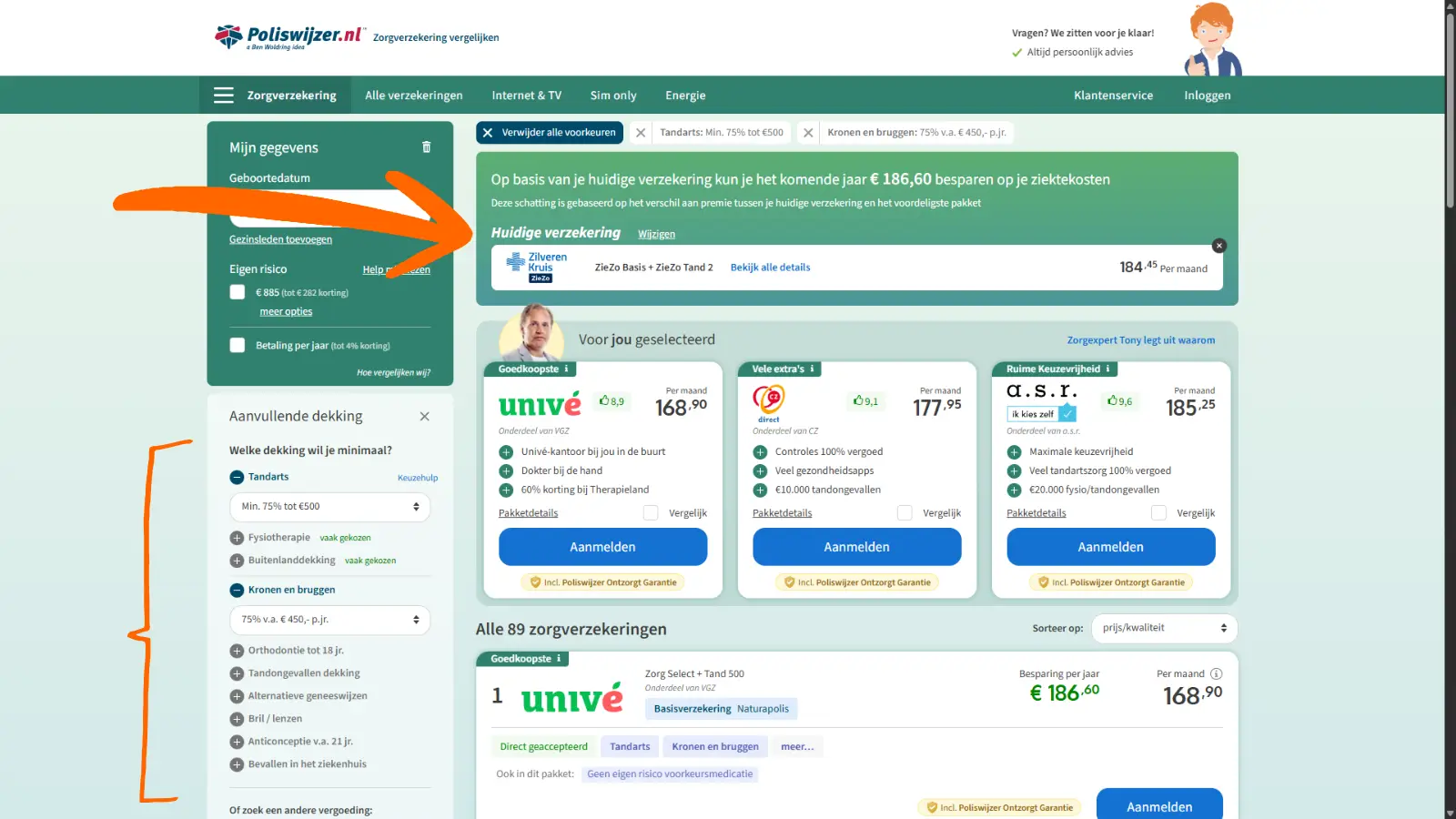Go to Internet & TV
Image resolution: width=1456 pixels, height=819 pixels.
pyautogui.click(x=527, y=96)
